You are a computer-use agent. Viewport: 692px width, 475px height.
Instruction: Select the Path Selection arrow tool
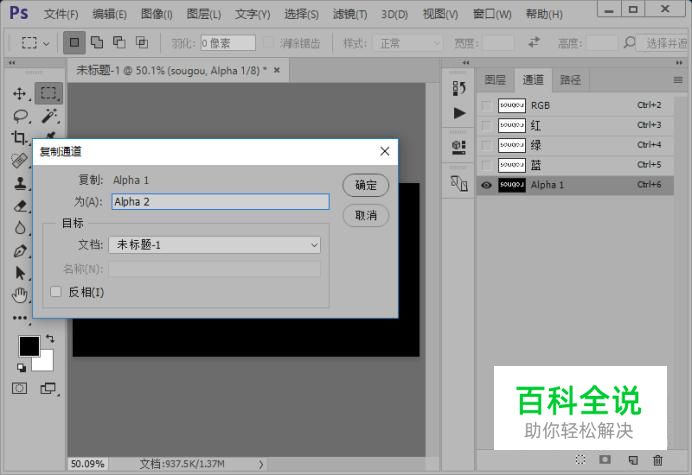pos(19,273)
